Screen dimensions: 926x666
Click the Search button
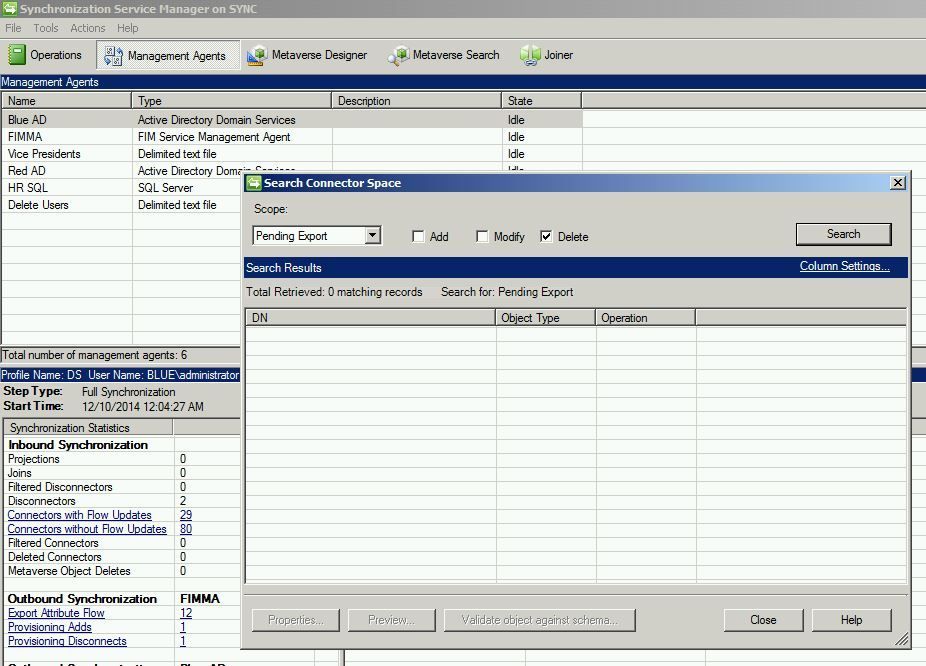click(x=843, y=234)
